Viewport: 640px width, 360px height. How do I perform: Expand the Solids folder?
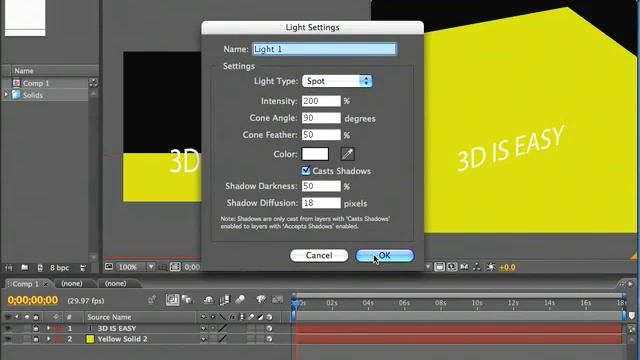(x=6, y=95)
